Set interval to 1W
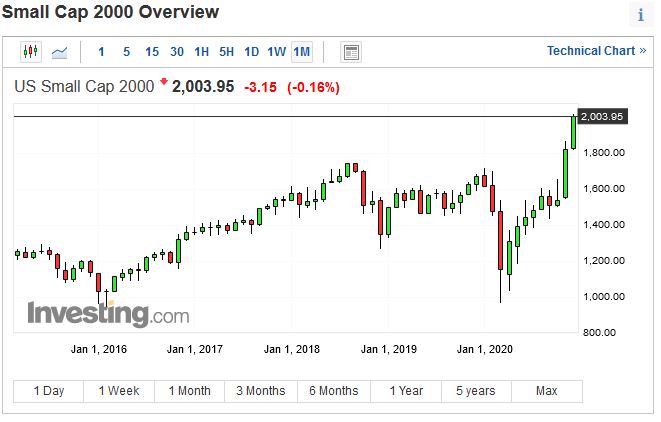Image resolution: width=661 pixels, height=422 pixels. [276, 51]
